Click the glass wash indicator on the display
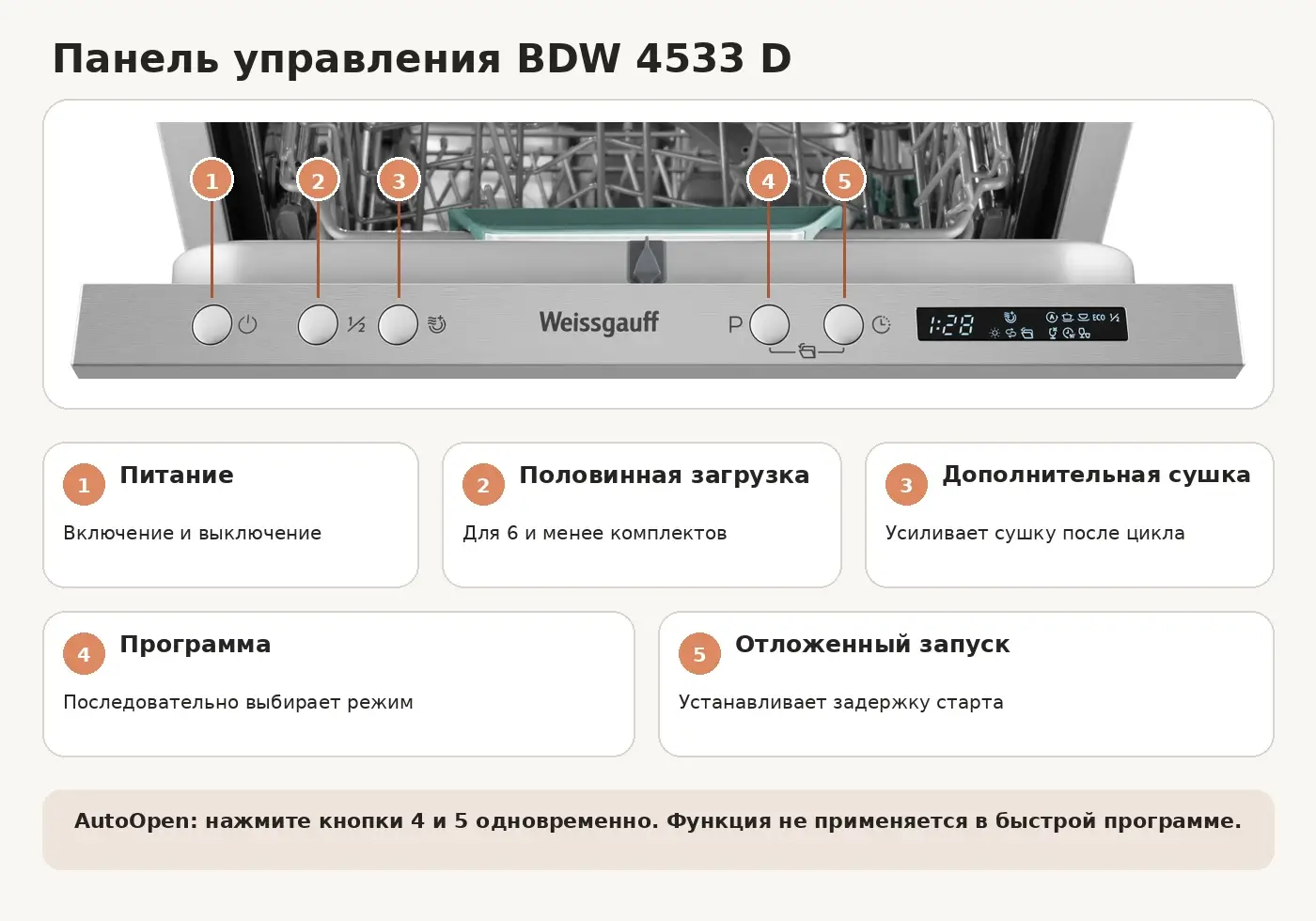Viewport: 1316px width, 921px height. pyautogui.click(x=1053, y=333)
